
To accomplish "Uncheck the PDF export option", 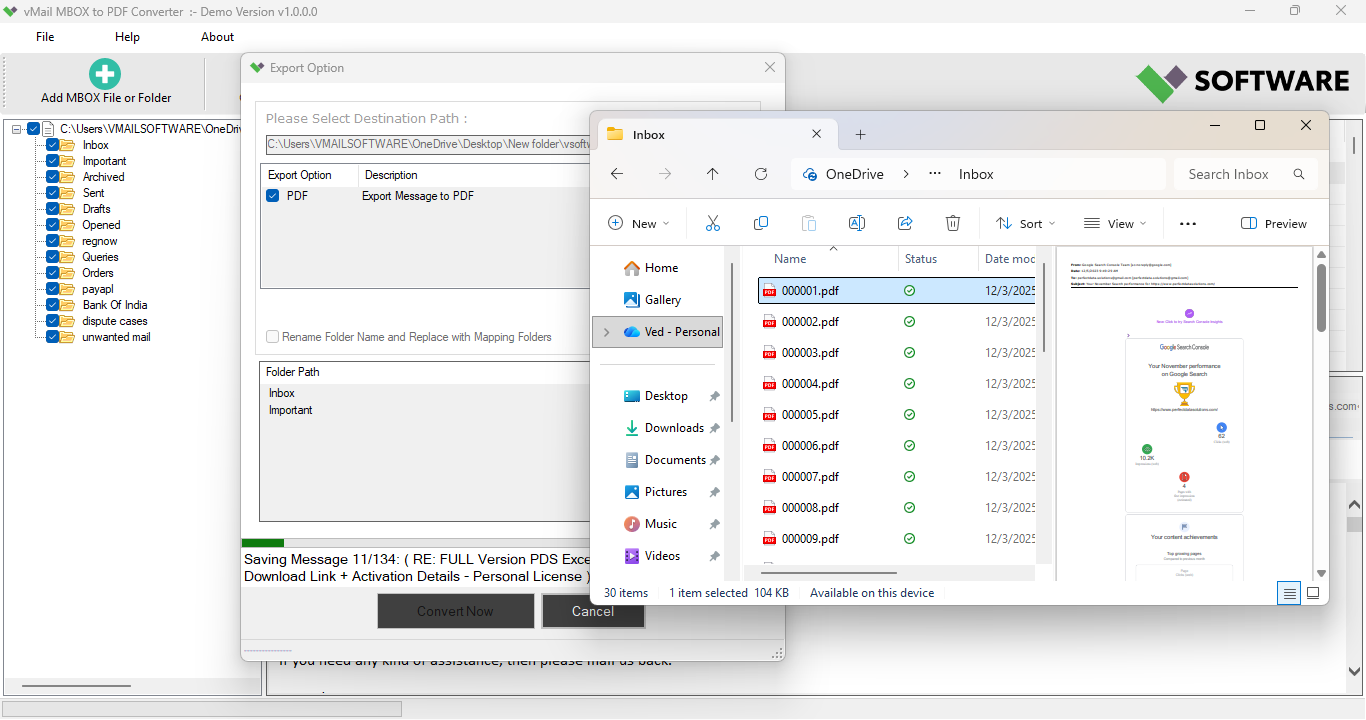I will coord(272,195).
